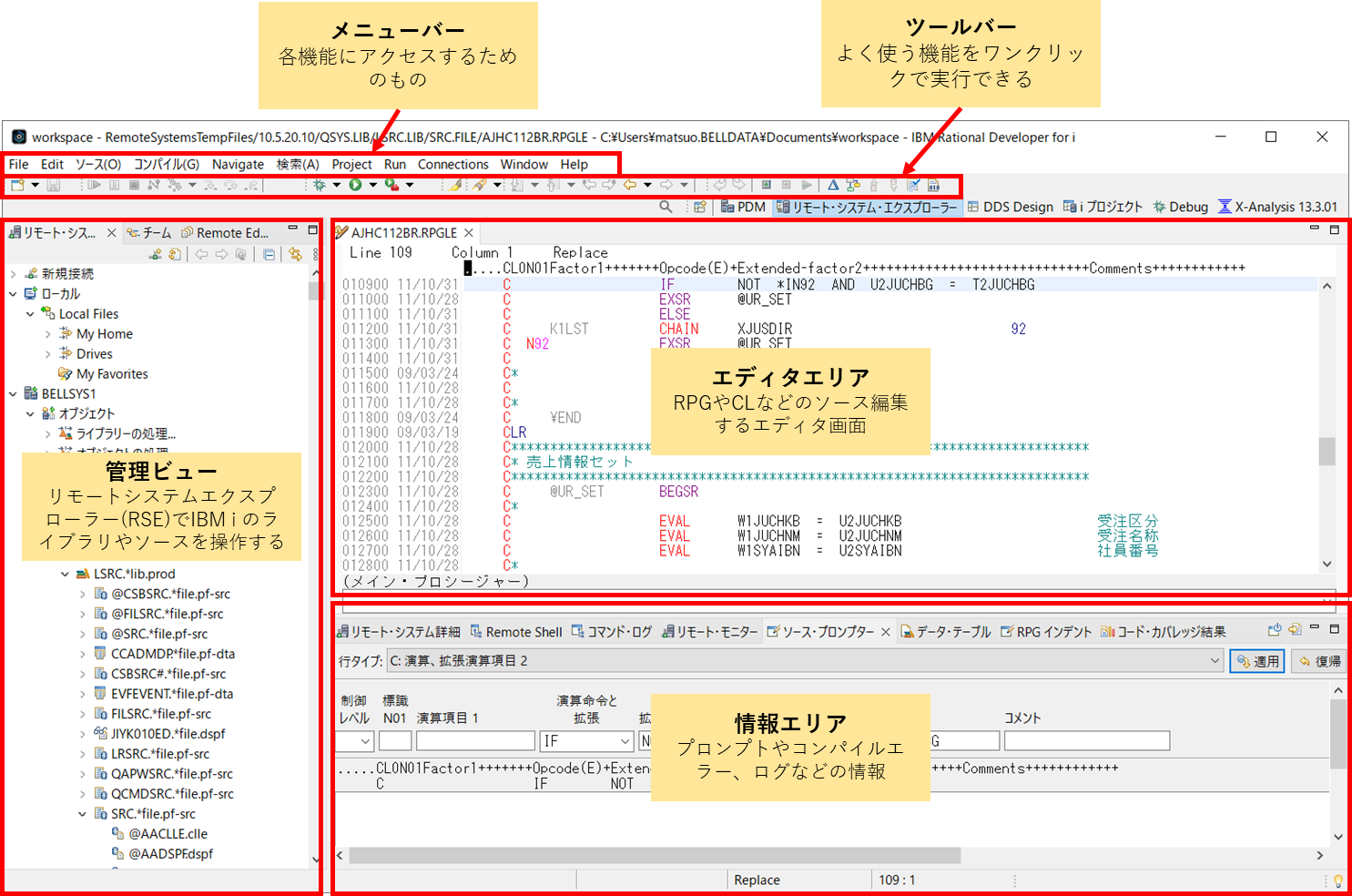The image size is (1352, 896).
Task: Click the lightbulb tip icon in status bar
Action: pyautogui.click(x=1337, y=881)
